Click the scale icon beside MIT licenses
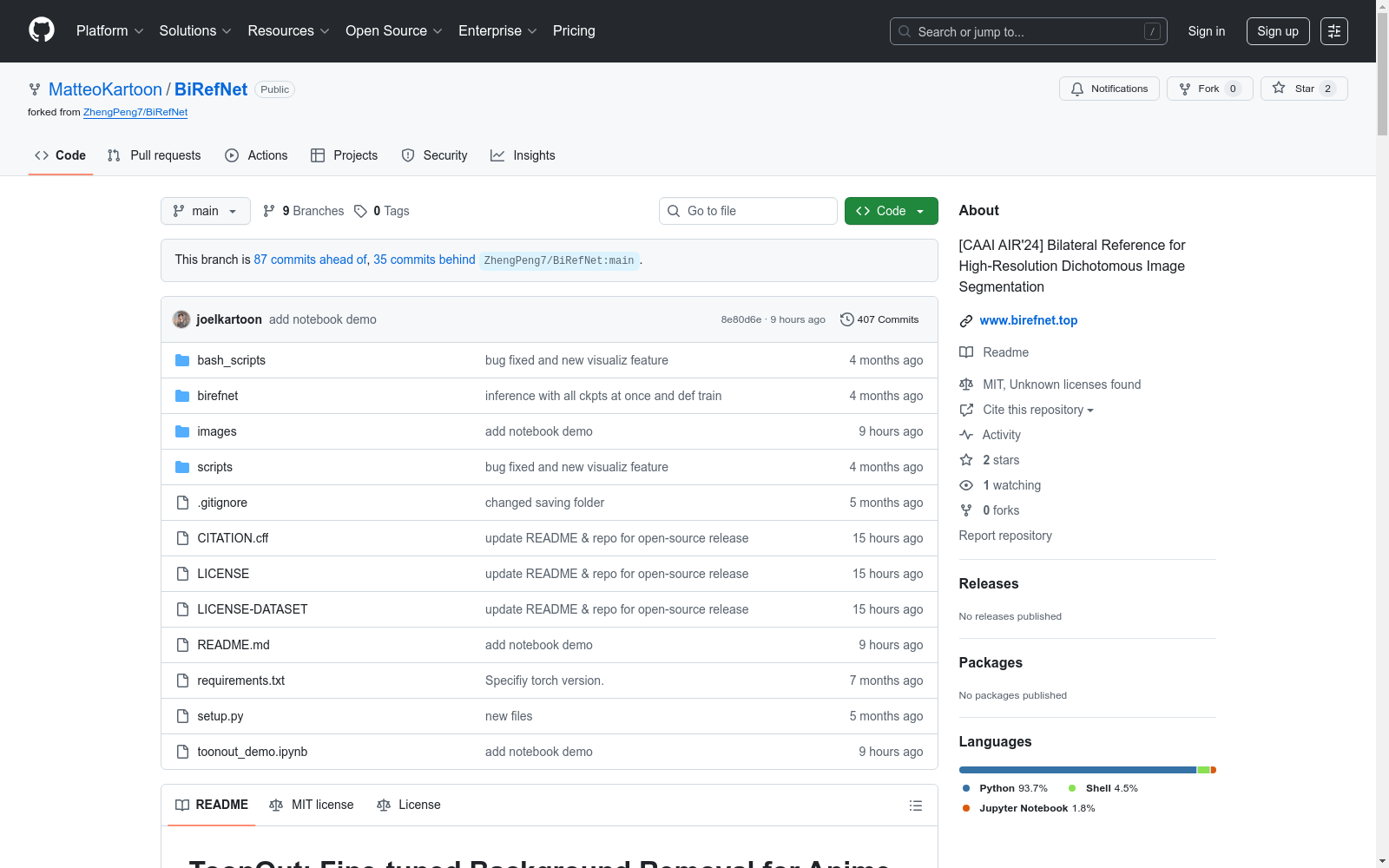Image resolution: width=1389 pixels, height=868 pixels. (966, 385)
